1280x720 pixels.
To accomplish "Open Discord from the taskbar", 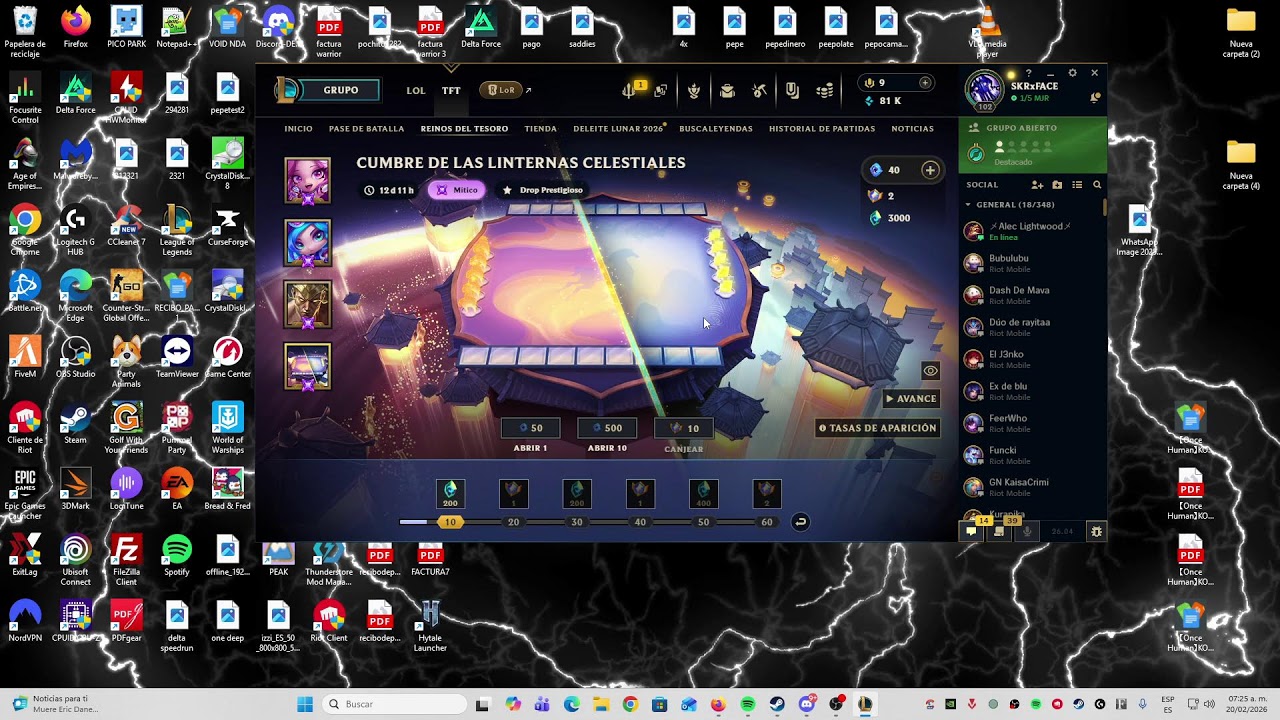I will pyautogui.click(x=808, y=704).
